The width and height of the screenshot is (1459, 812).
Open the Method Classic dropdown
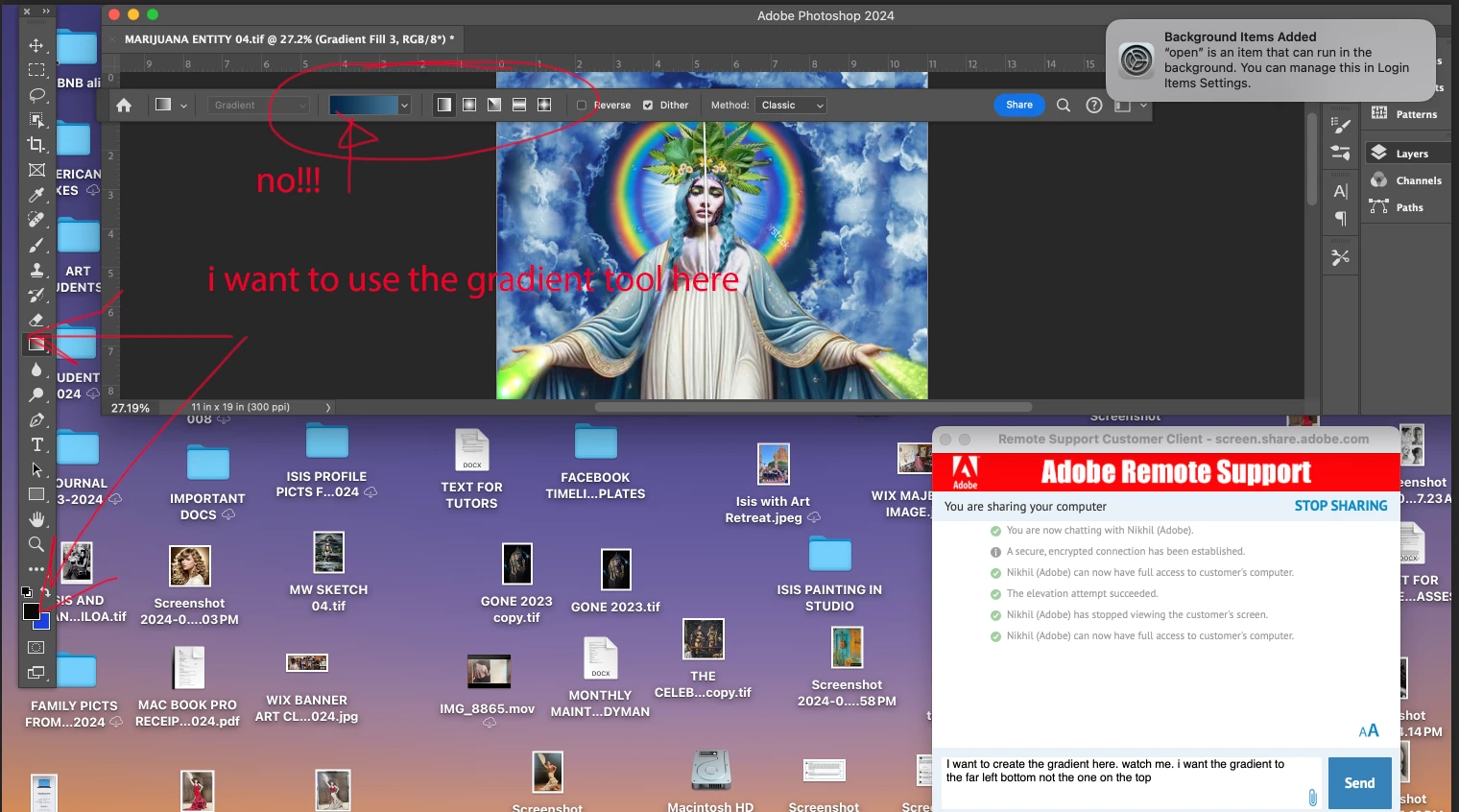click(791, 106)
